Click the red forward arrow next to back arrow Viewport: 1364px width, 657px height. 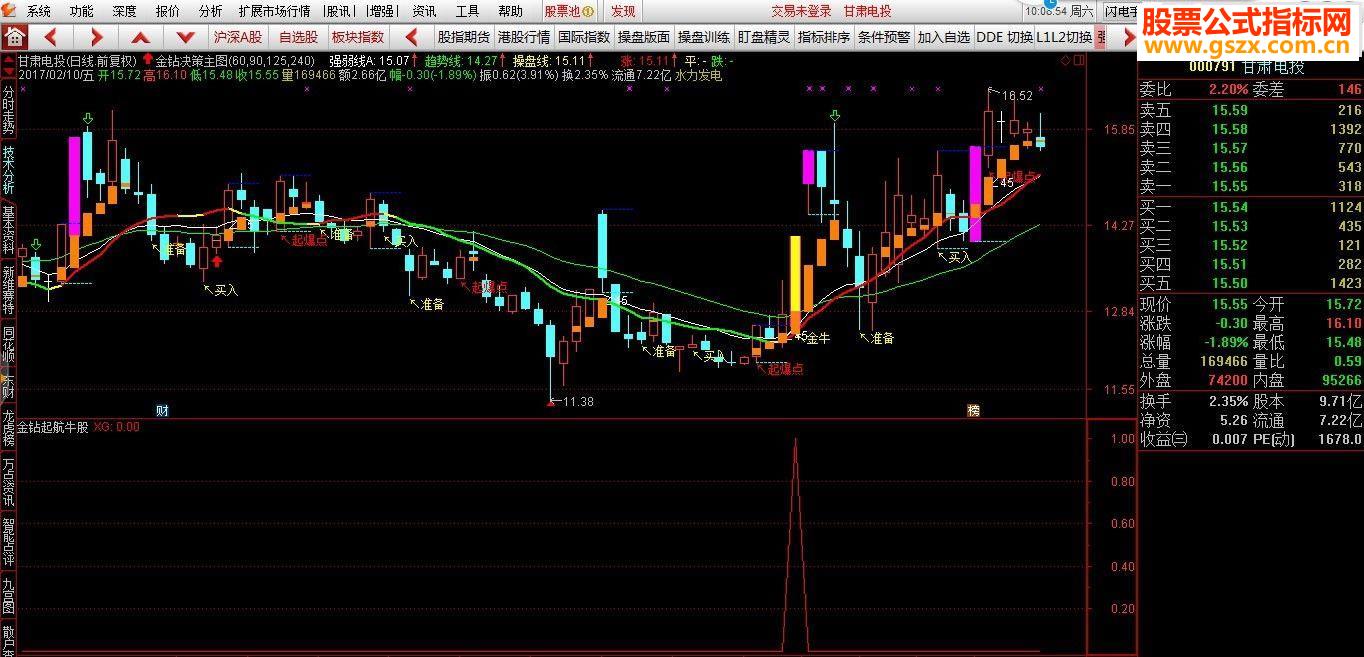tap(95, 37)
